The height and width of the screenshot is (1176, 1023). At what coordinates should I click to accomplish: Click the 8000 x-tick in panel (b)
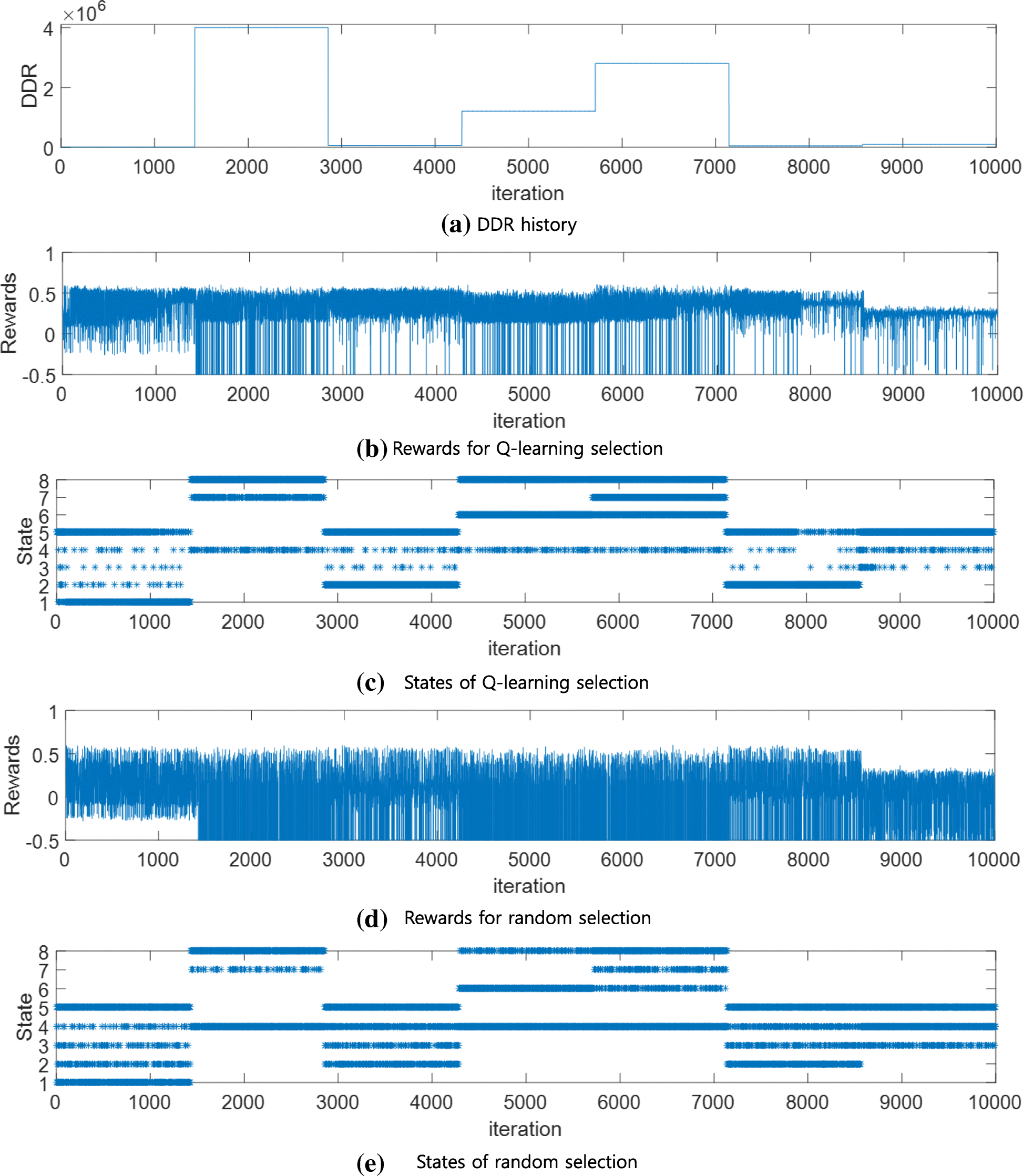[x=810, y=394]
